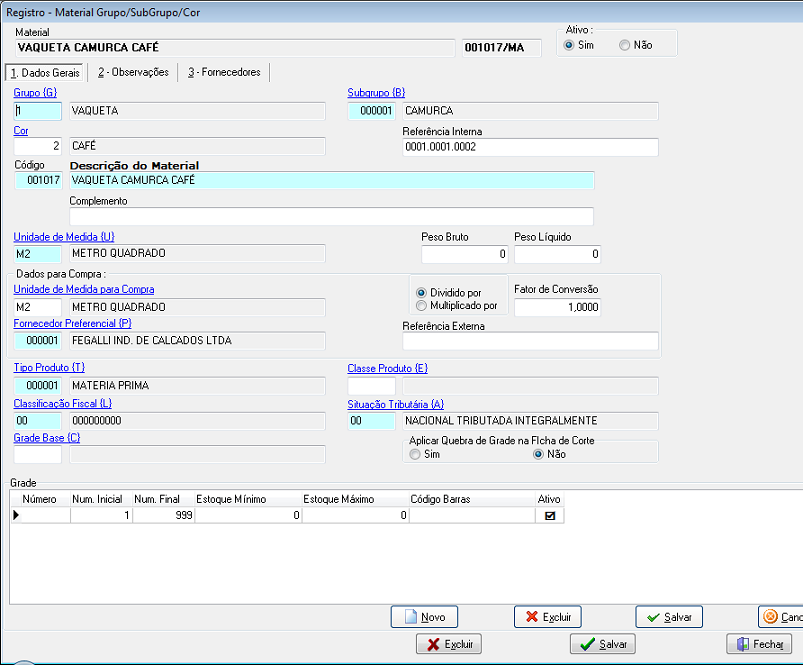This screenshot has width=803, height=665.
Task: Click the Referência Interna field
Action: (530, 147)
